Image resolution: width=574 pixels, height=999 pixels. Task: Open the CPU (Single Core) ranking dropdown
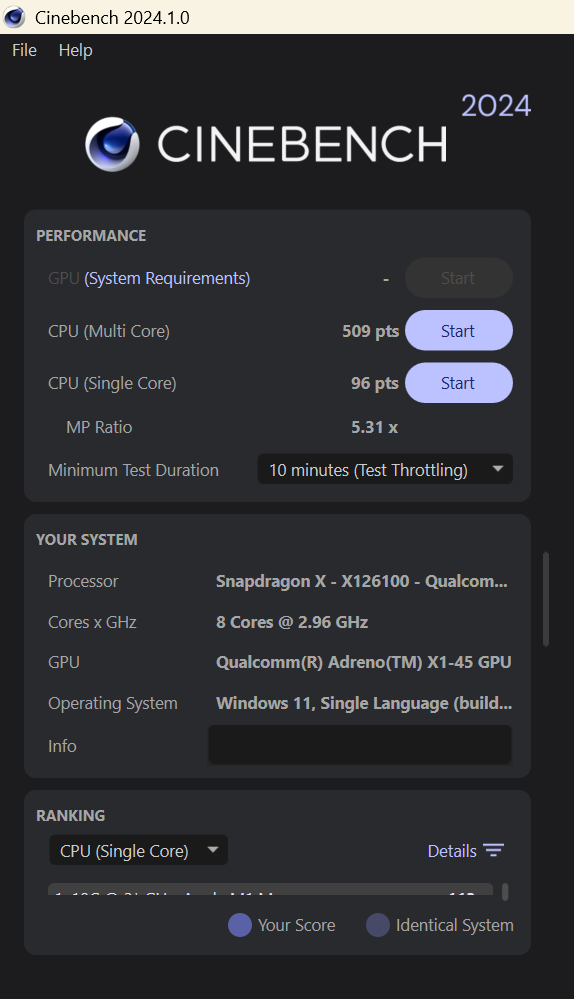click(x=139, y=851)
